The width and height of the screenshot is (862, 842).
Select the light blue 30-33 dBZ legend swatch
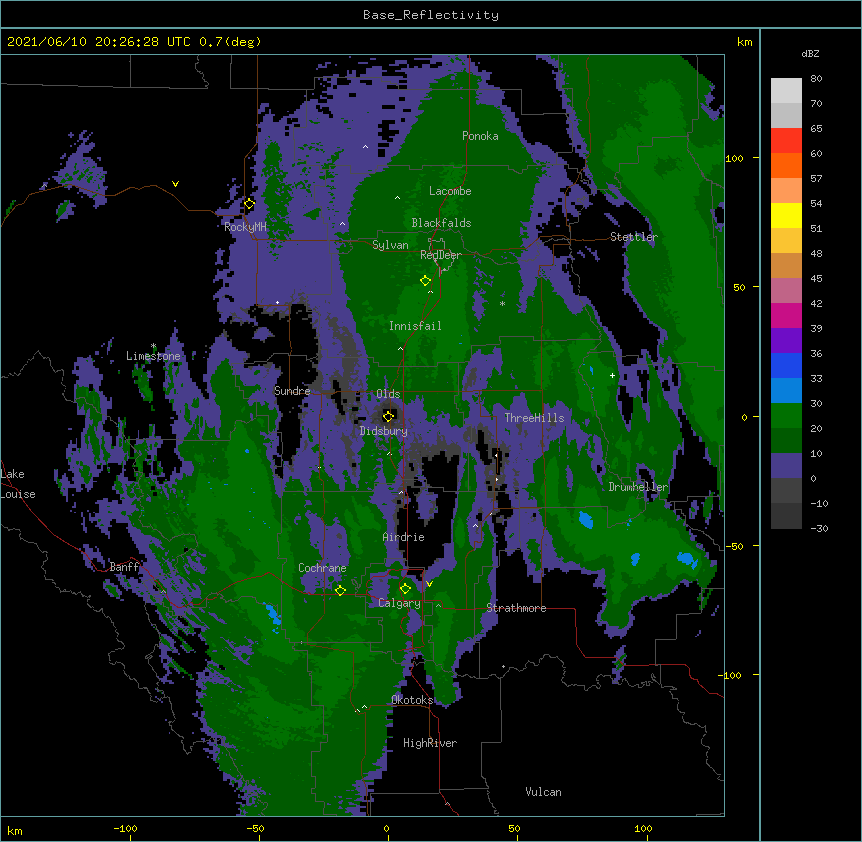[786, 391]
